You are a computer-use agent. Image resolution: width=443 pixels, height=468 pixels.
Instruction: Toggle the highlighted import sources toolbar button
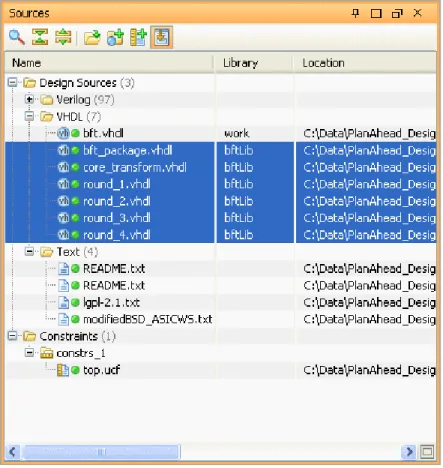tap(162, 37)
